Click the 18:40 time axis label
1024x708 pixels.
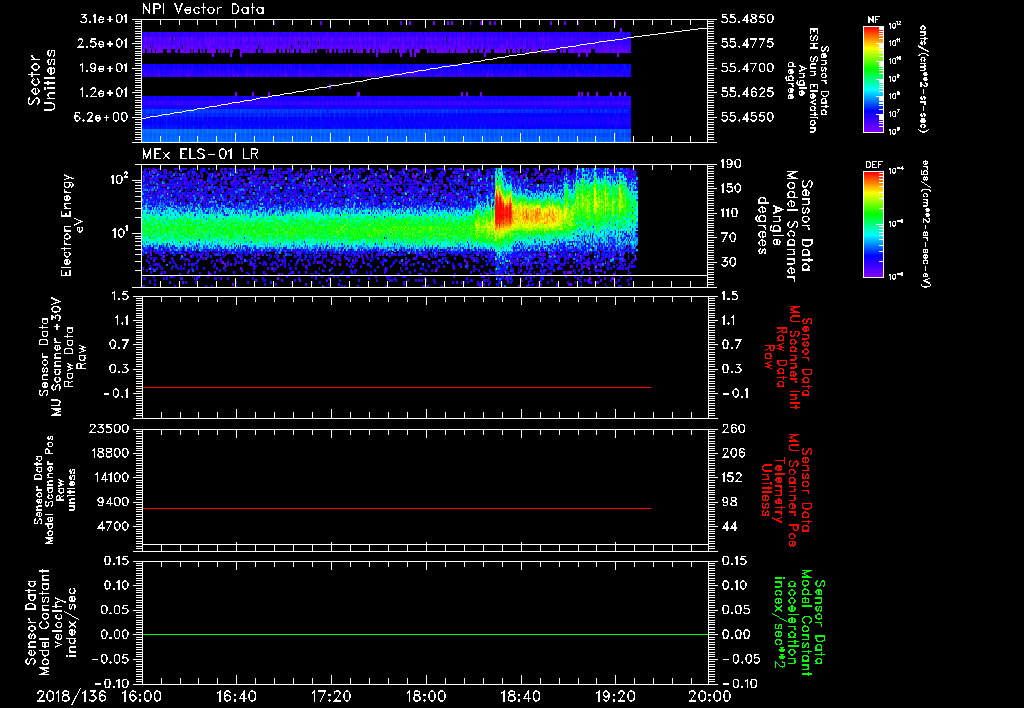(x=520, y=696)
